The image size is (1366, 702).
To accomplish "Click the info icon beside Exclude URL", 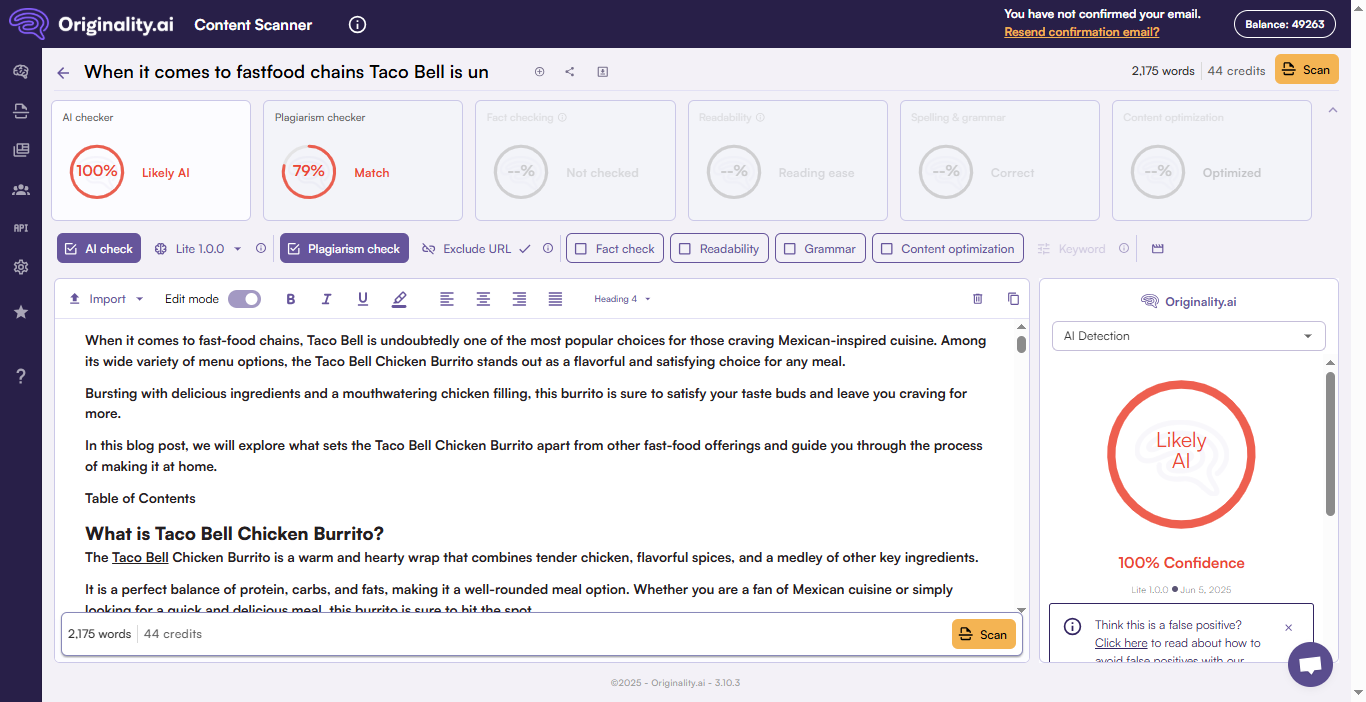I will (x=548, y=248).
